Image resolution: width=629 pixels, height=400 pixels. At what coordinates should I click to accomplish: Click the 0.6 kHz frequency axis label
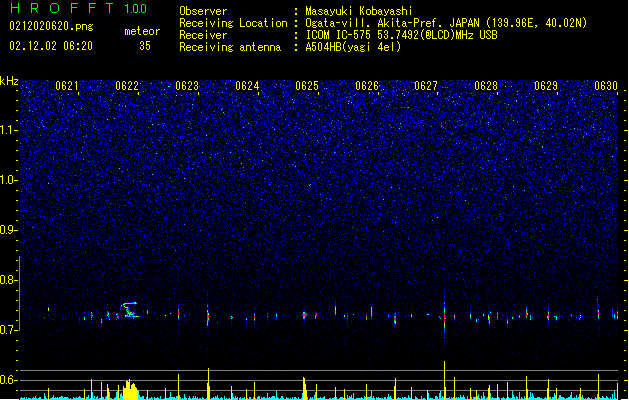(8, 380)
